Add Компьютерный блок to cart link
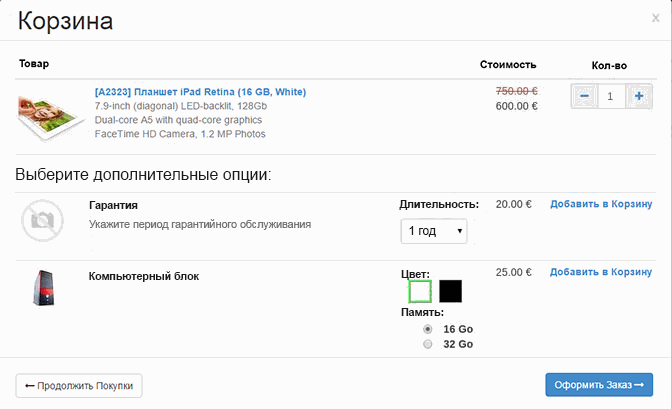The width and height of the screenshot is (672, 409). (601, 272)
